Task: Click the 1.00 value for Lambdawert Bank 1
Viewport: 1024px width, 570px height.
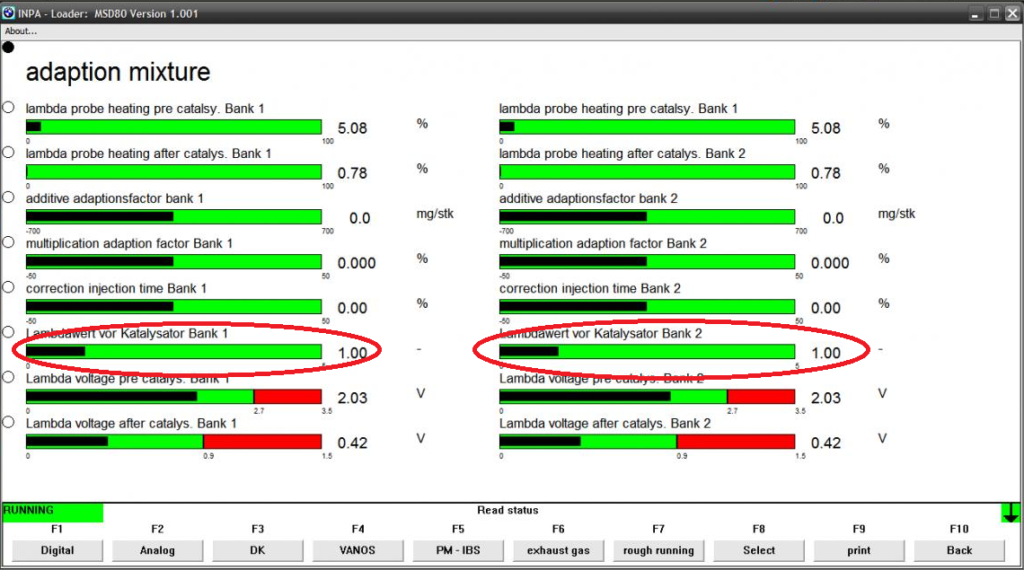Action: [x=353, y=353]
